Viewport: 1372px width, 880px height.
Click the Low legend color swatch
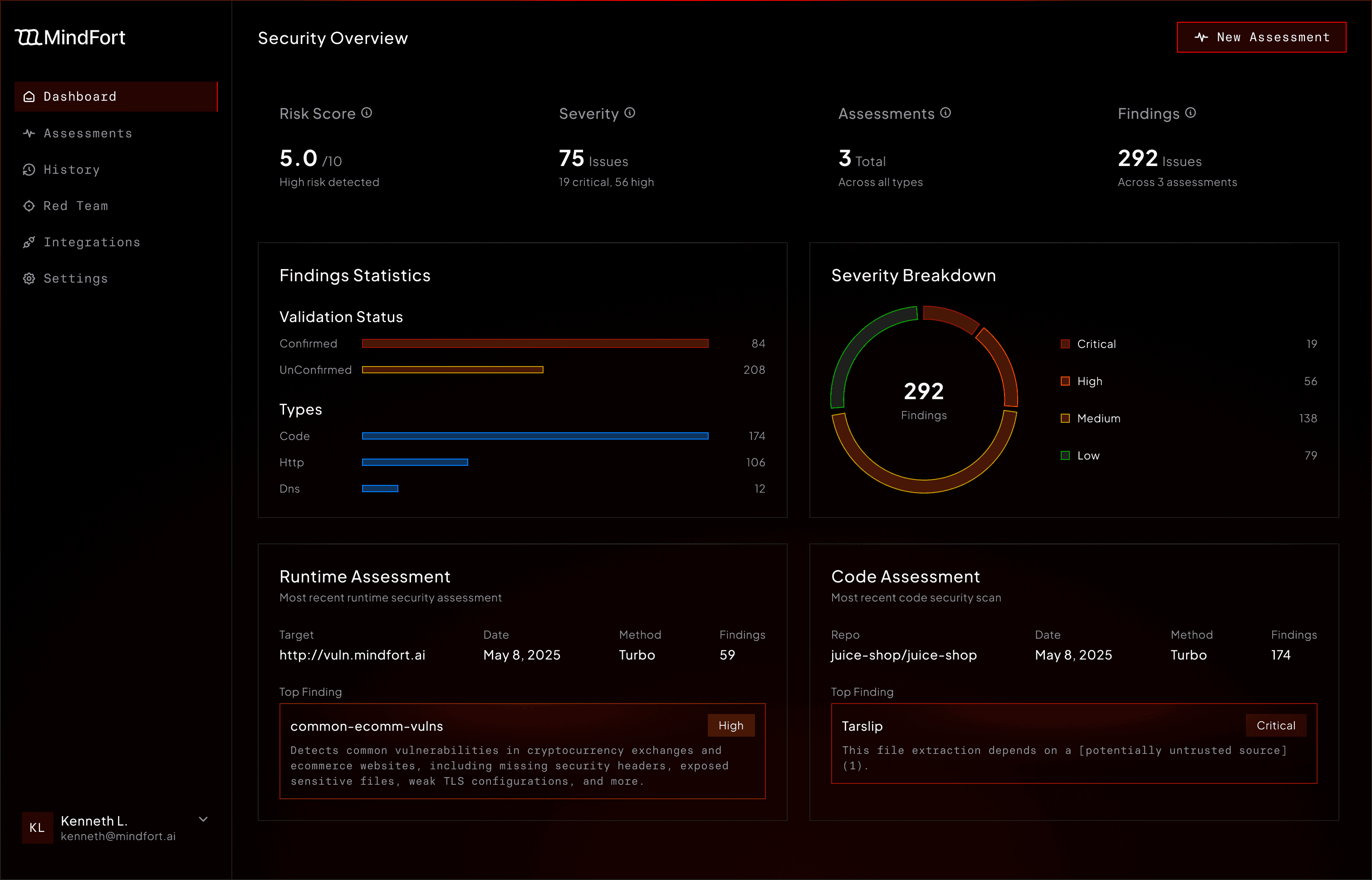click(x=1065, y=455)
